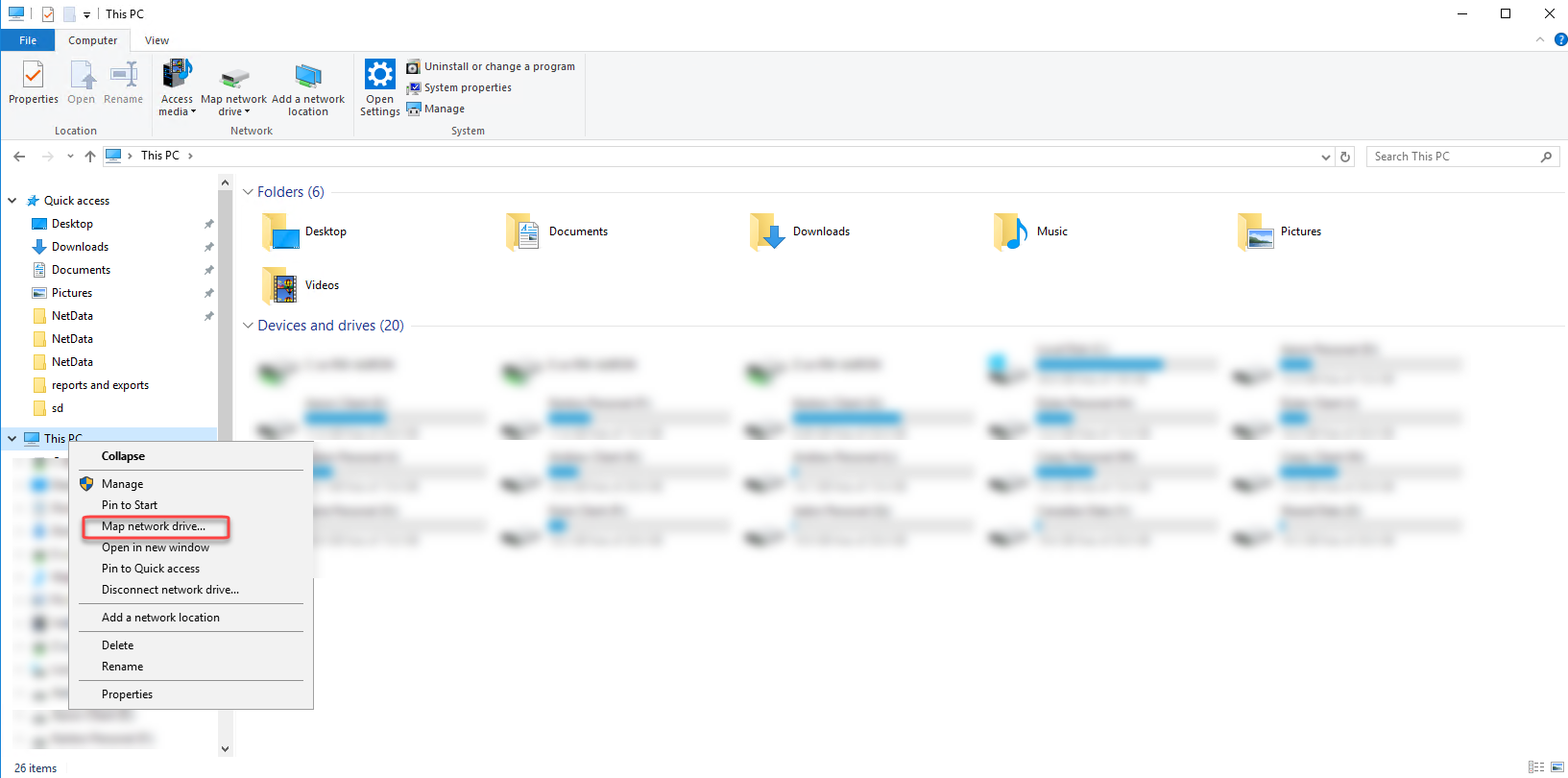Choose Manage in the context menu
Image resolution: width=1568 pixels, height=778 pixels.
(x=191, y=484)
